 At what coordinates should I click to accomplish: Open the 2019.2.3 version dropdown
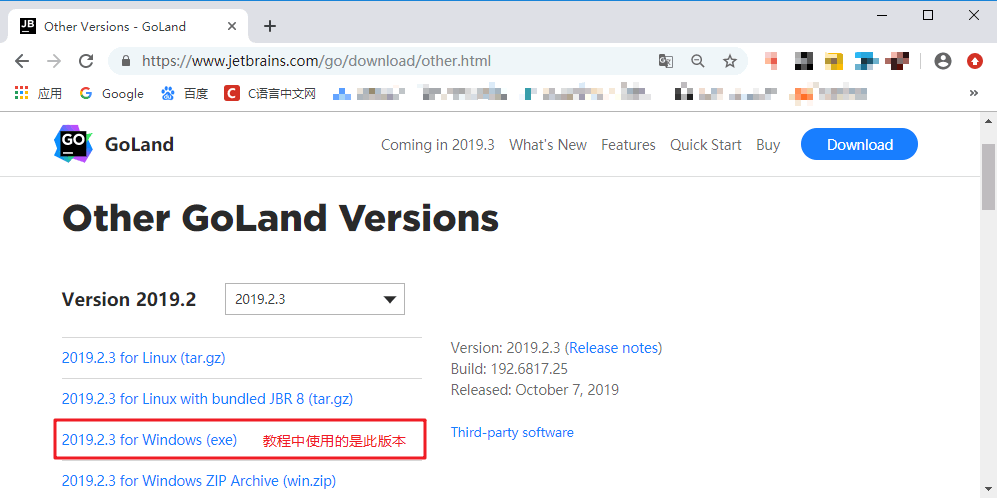tap(315, 299)
